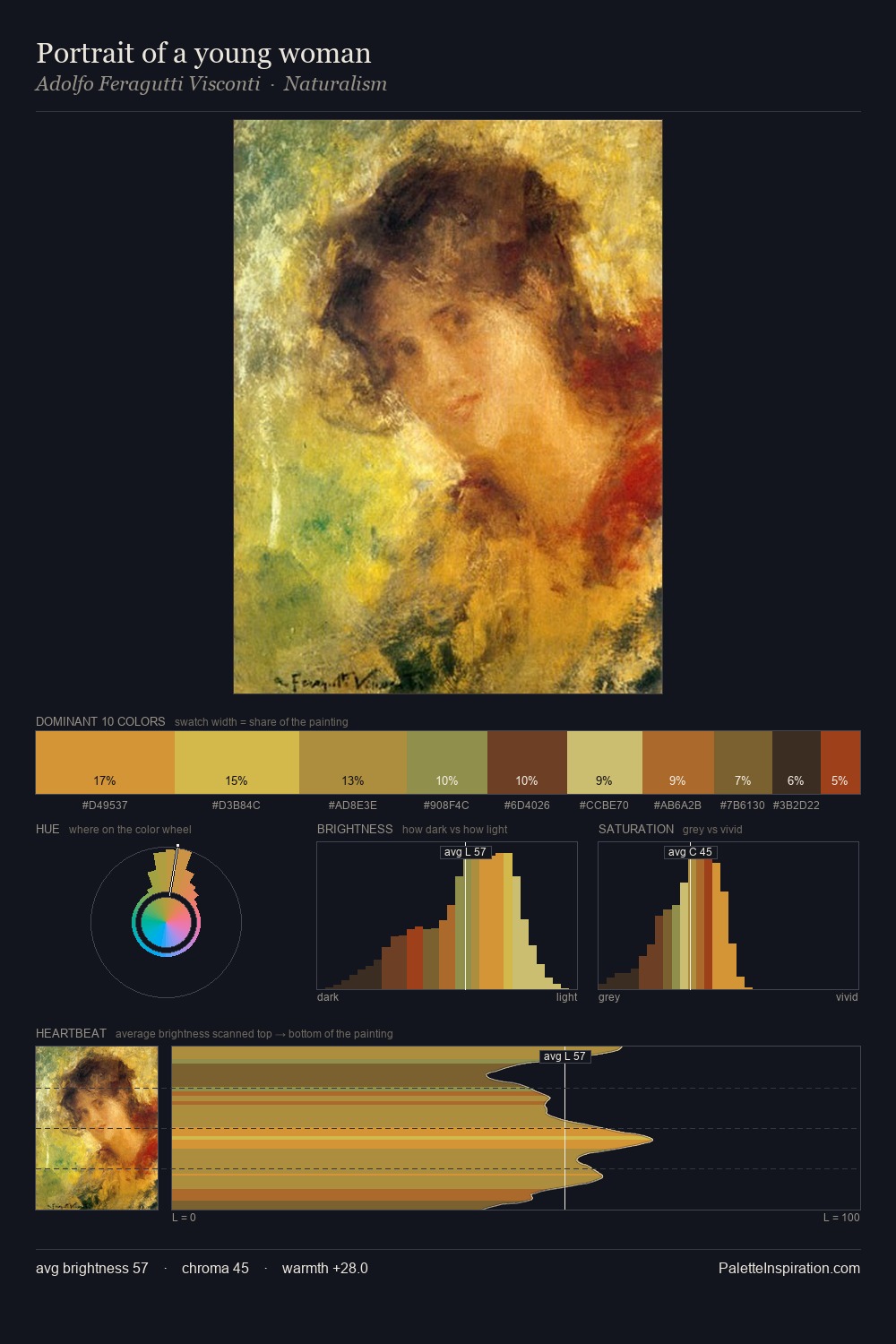Click the 'avg C 45' saturation label
Image resolution: width=896 pixels, height=1344 pixels.
click(x=690, y=852)
